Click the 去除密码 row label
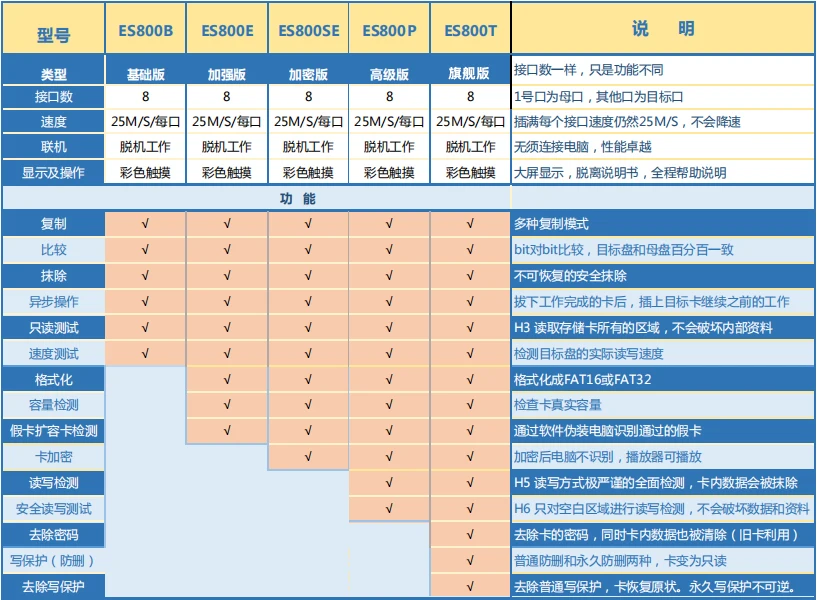This screenshot has width=817, height=600. coord(54,535)
